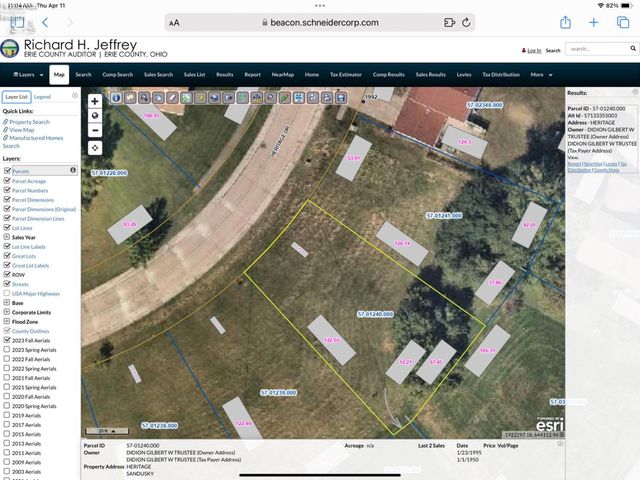Expand the Sales Year layer group

tap(4, 237)
